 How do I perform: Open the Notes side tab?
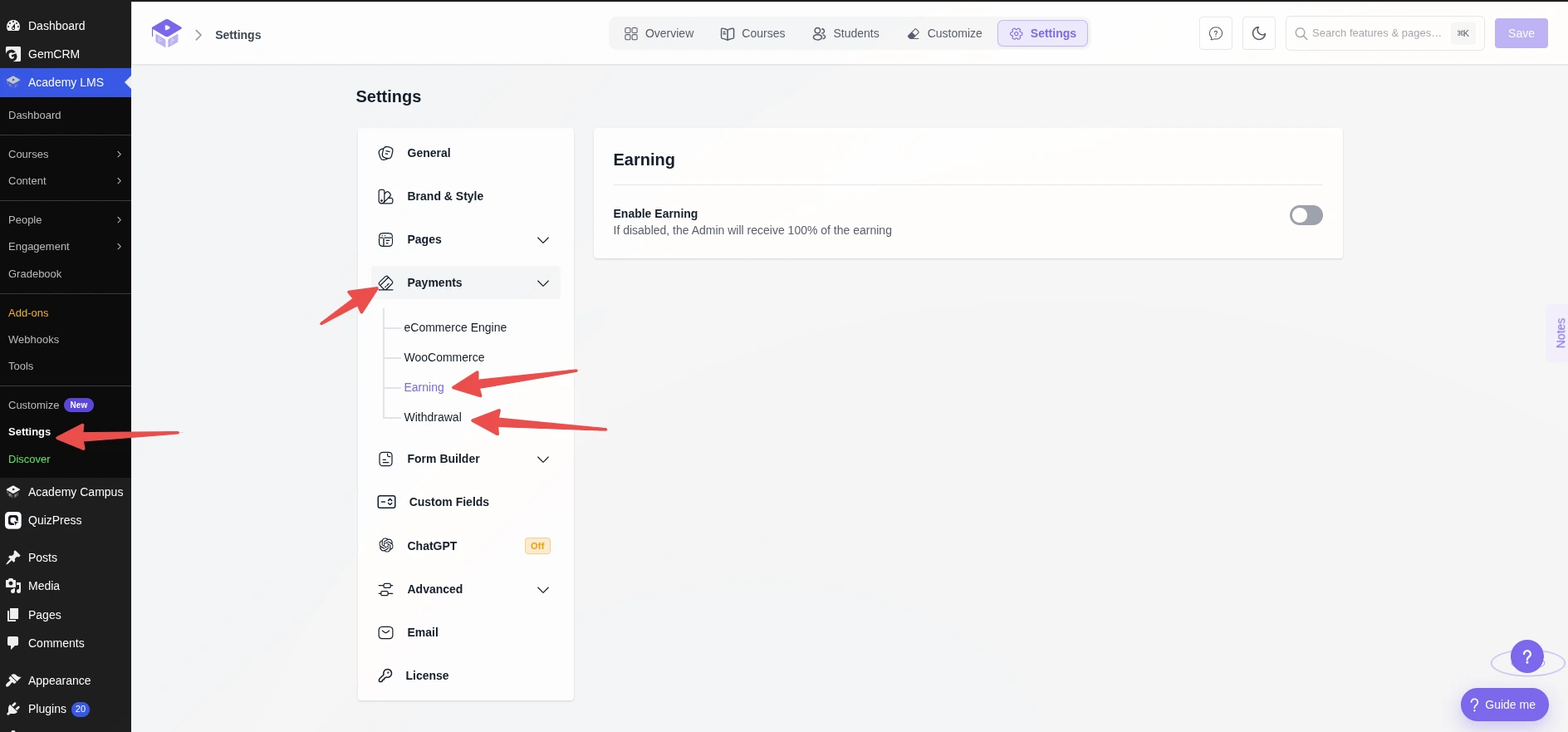pos(1560,333)
